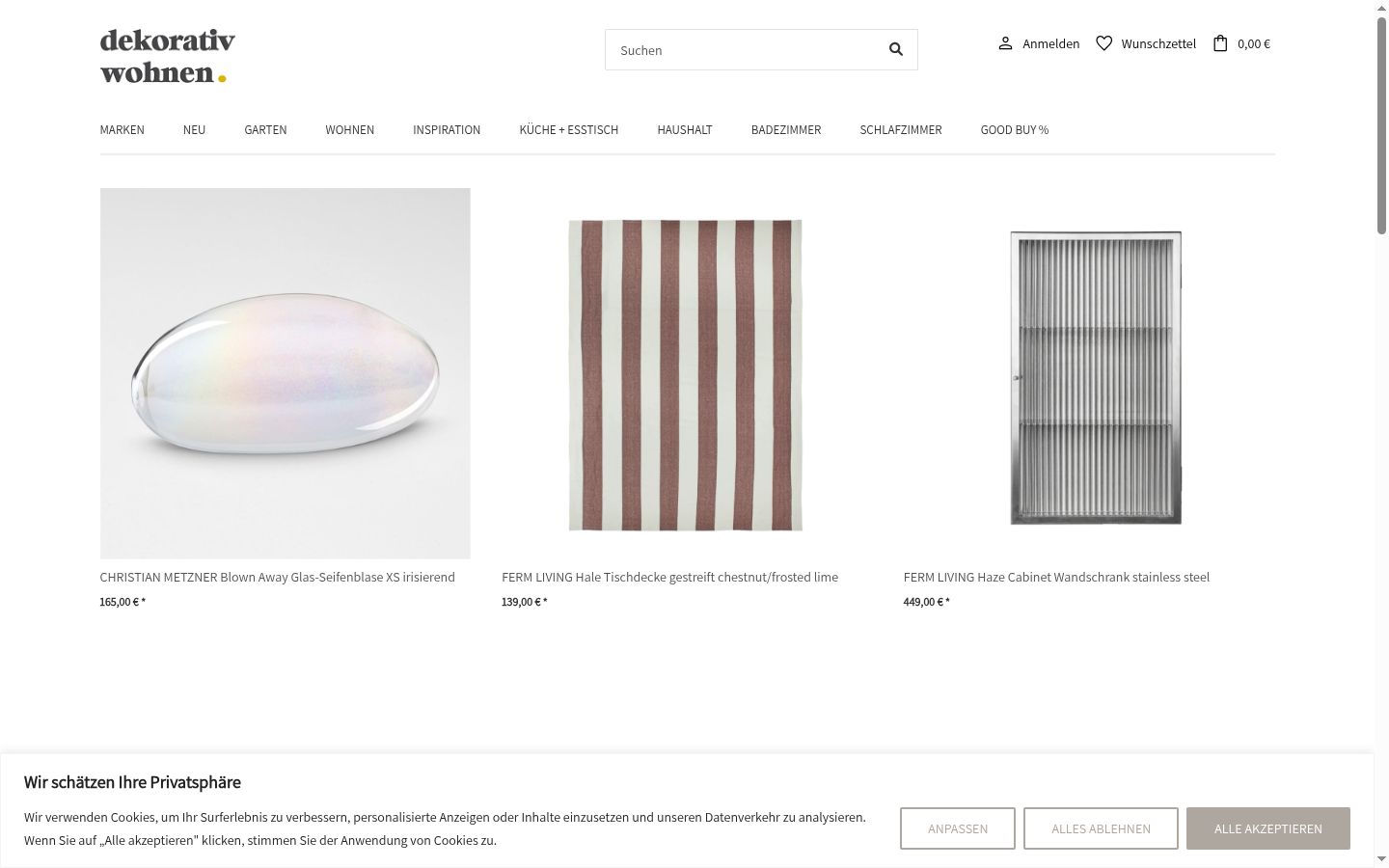Click the heart wishlist icon
Image resolution: width=1389 pixels, height=868 pixels.
(x=1104, y=43)
